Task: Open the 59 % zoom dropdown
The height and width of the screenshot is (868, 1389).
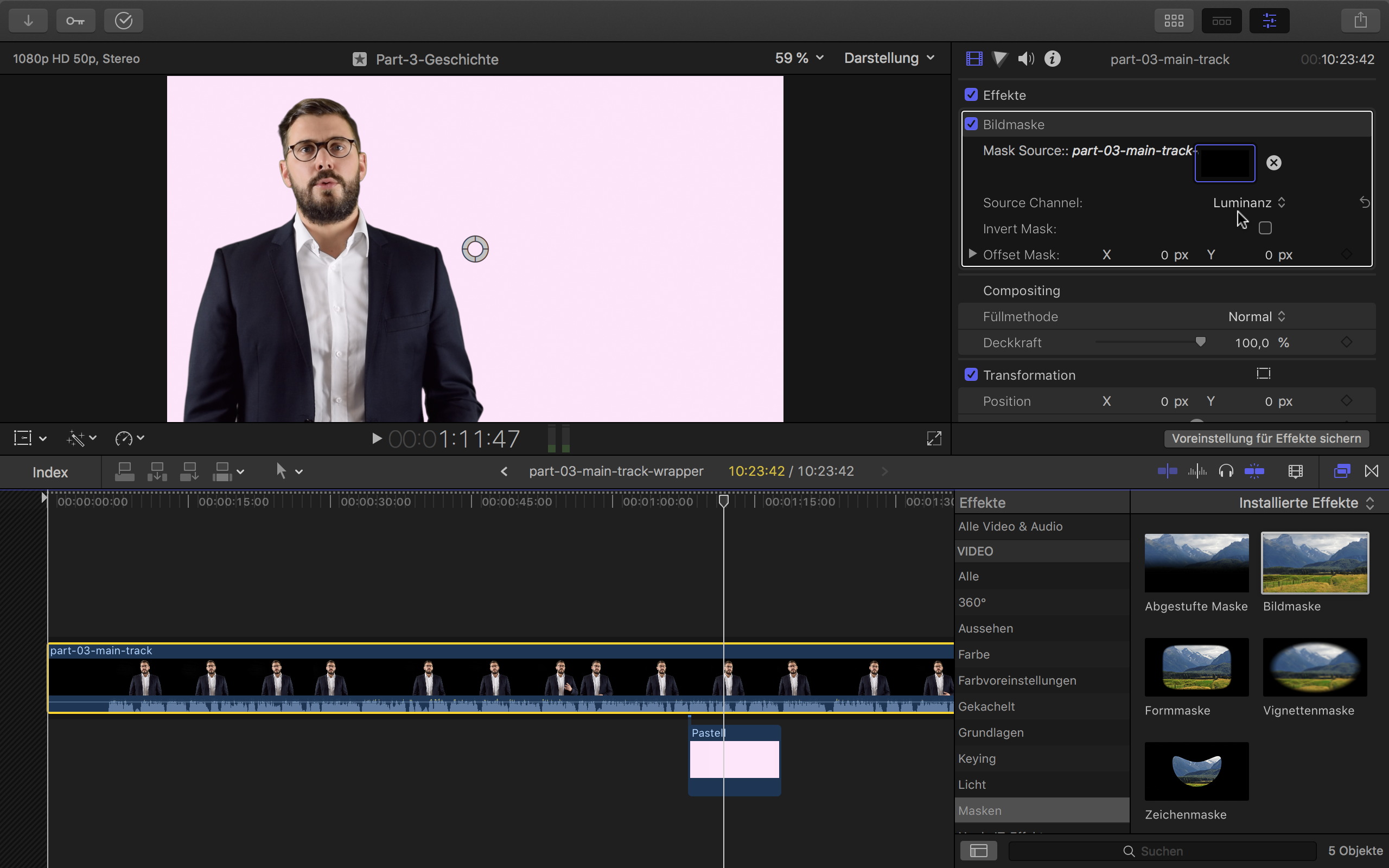Action: click(x=800, y=58)
